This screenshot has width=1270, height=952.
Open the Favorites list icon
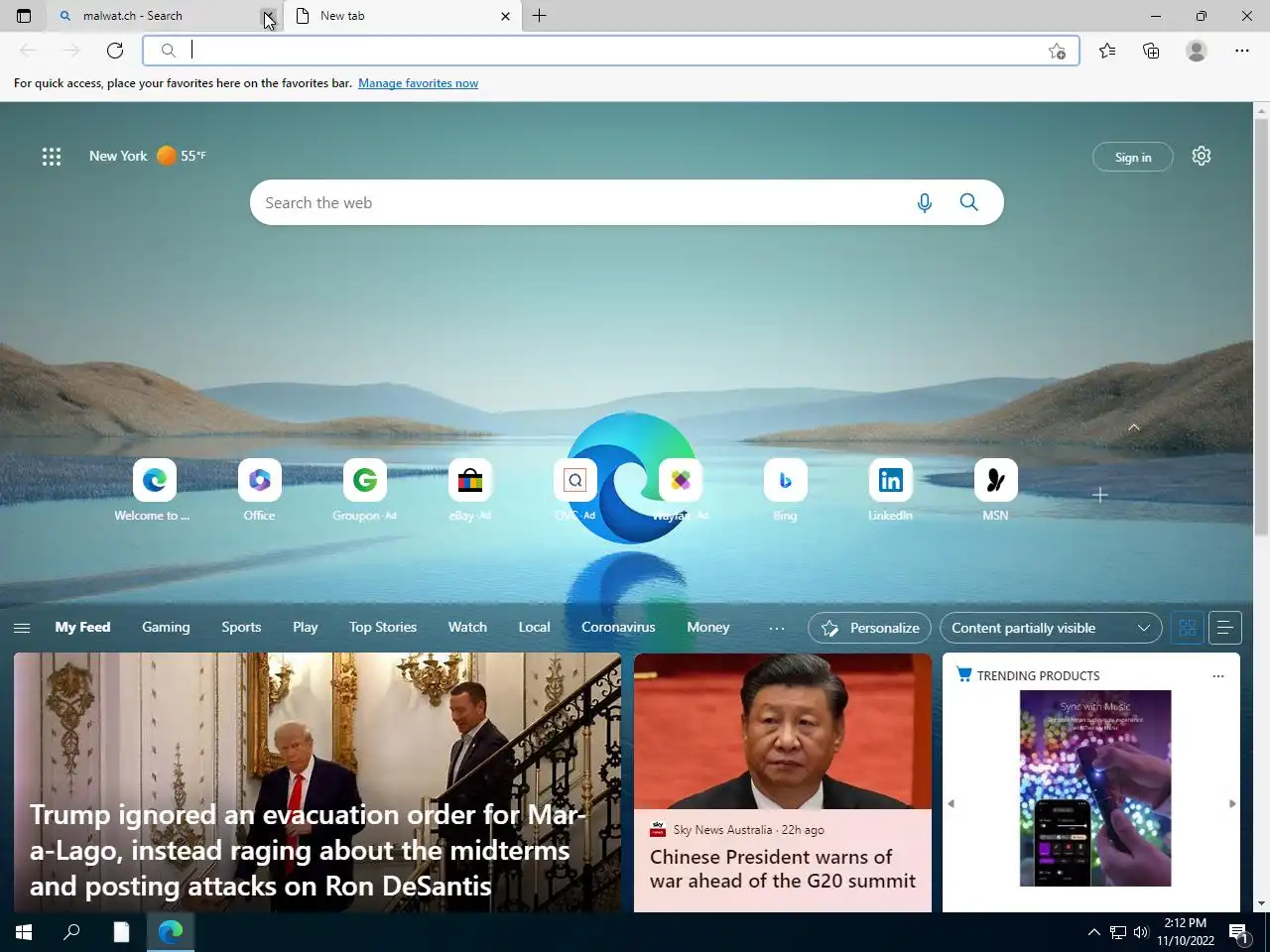pos(1107,51)
